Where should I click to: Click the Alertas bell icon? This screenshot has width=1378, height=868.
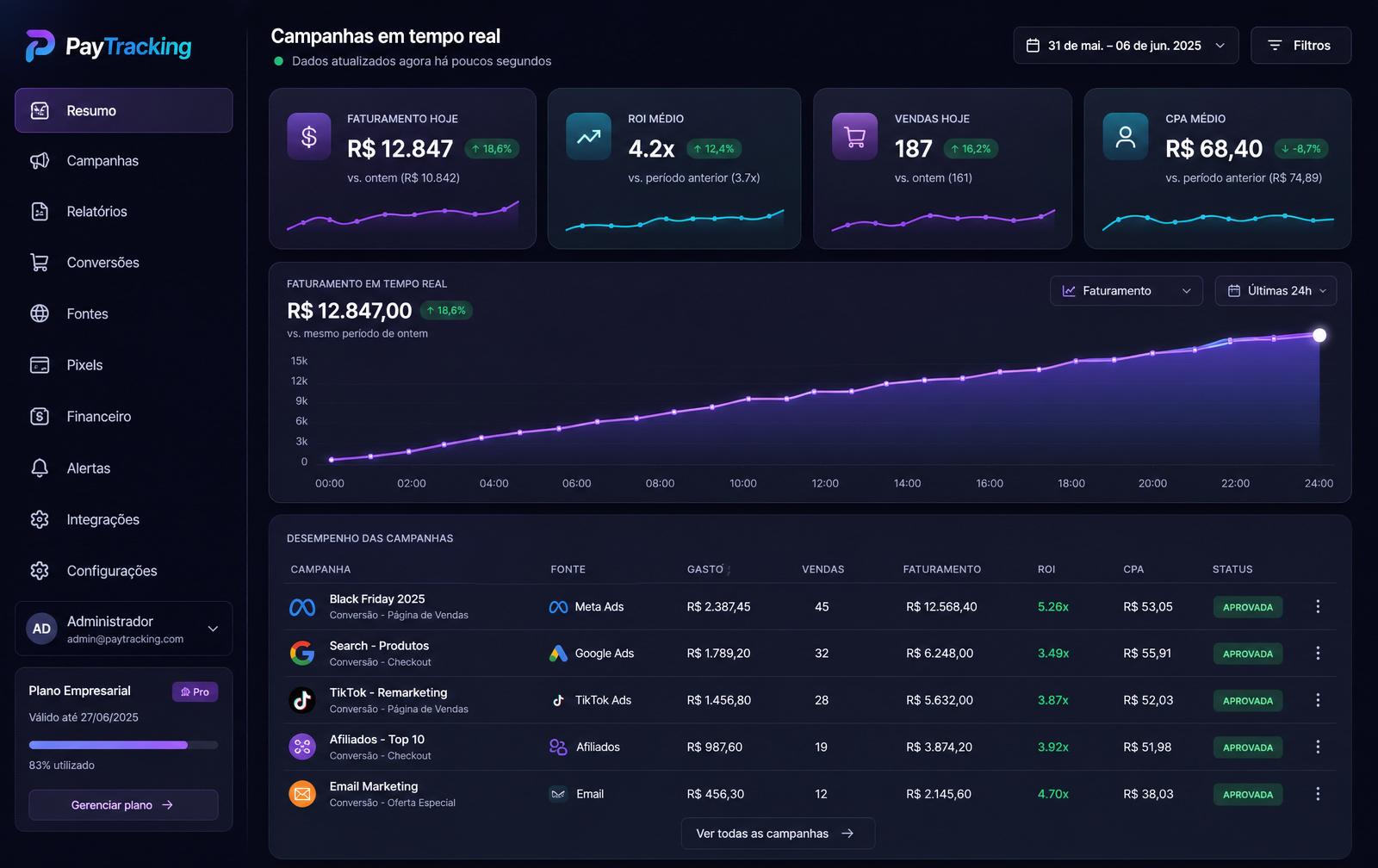point(40,468)
